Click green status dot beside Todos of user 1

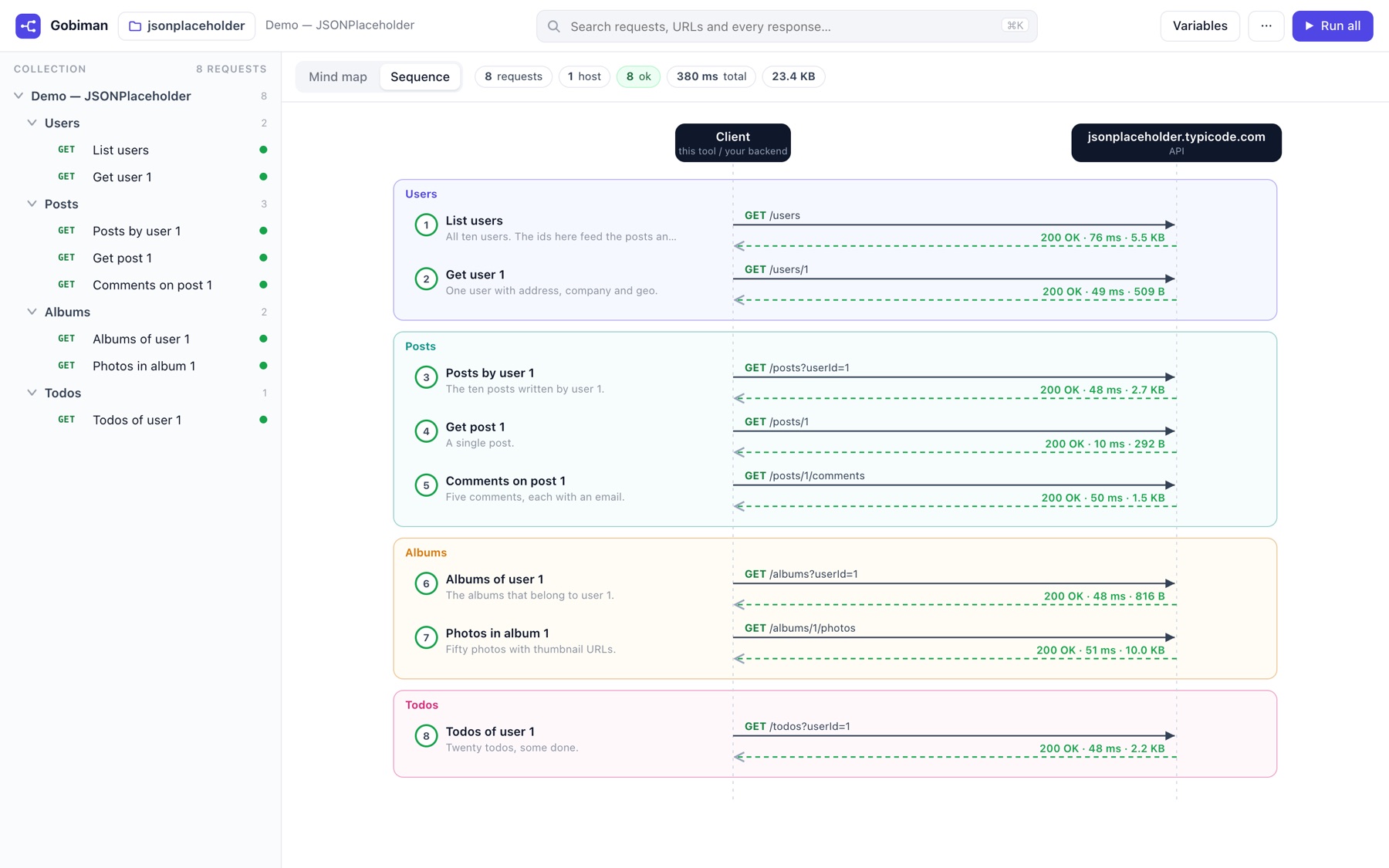(263, 420)
